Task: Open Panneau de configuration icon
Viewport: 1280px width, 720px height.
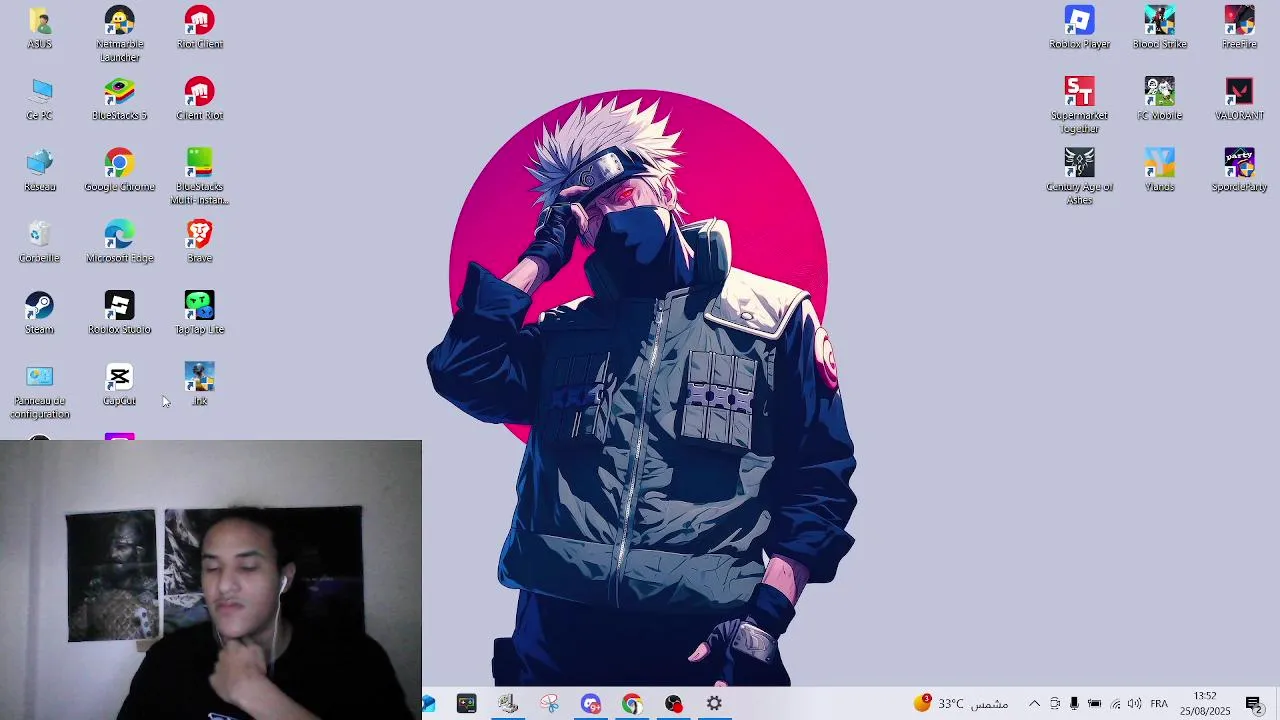Action: (39, 391)
